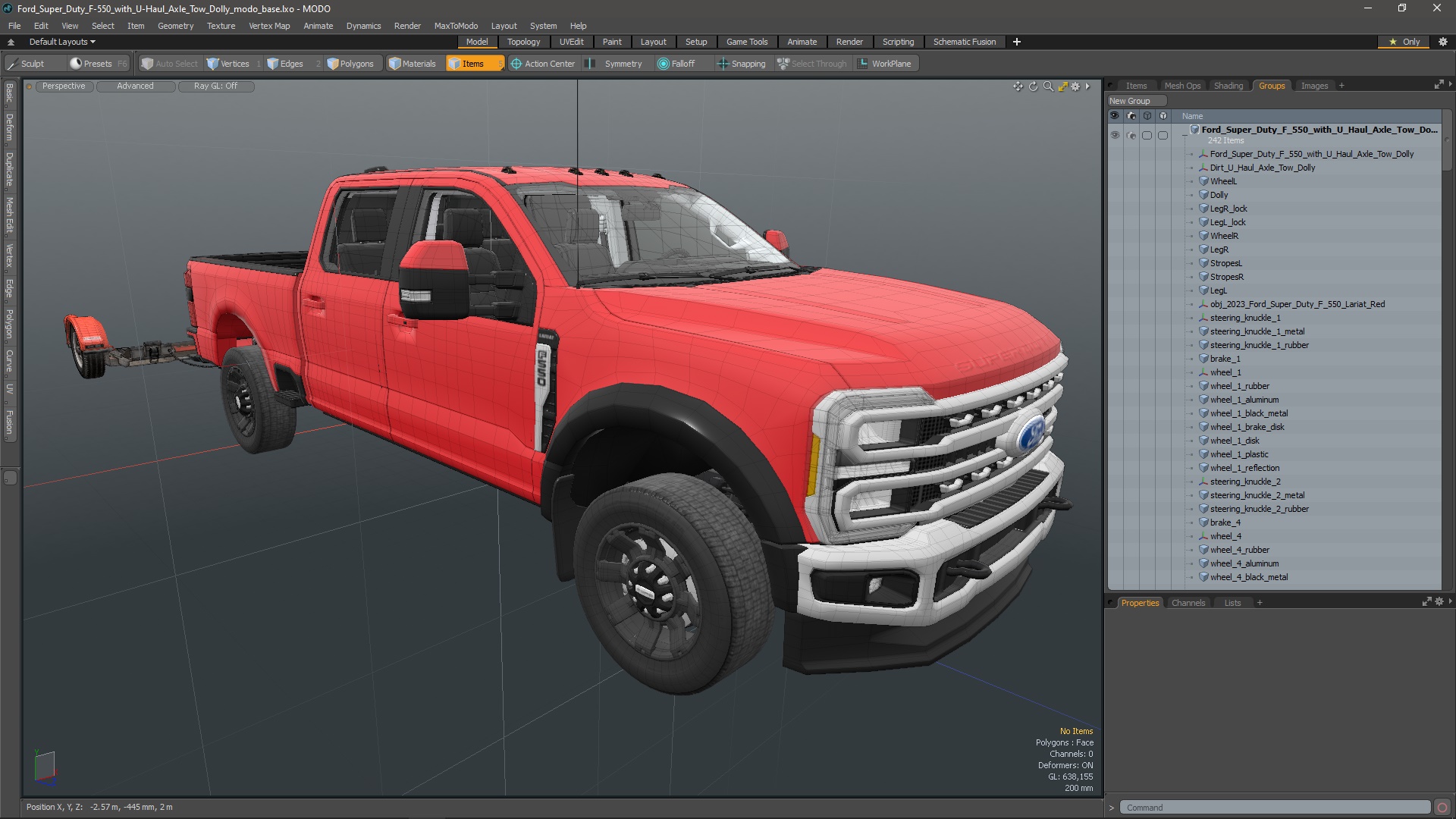Toggle second checkbox on Ford_Super_Duty group
The image size is (1456, 819).
point(1163,135)
